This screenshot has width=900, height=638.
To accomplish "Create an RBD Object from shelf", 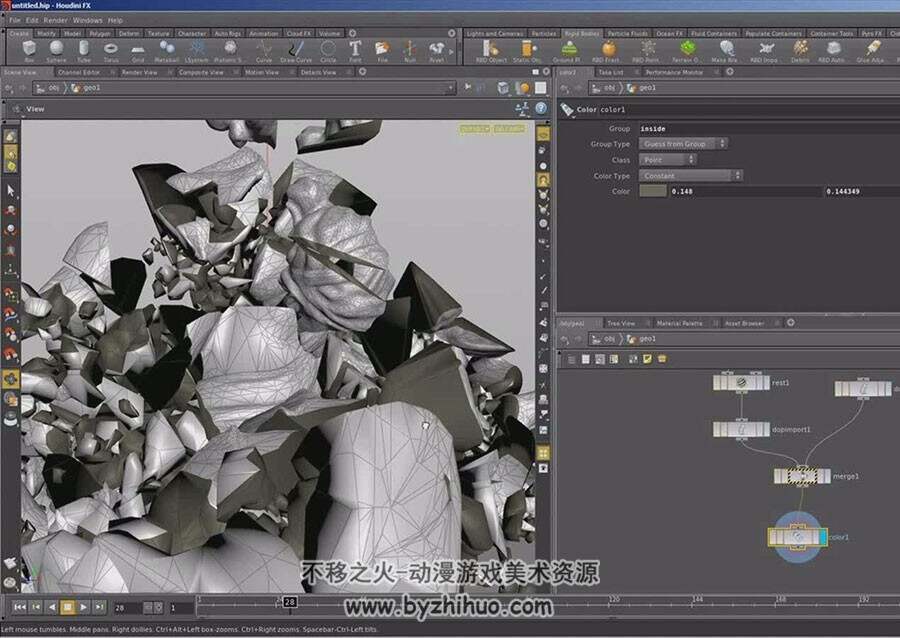I will coord(491,50).
